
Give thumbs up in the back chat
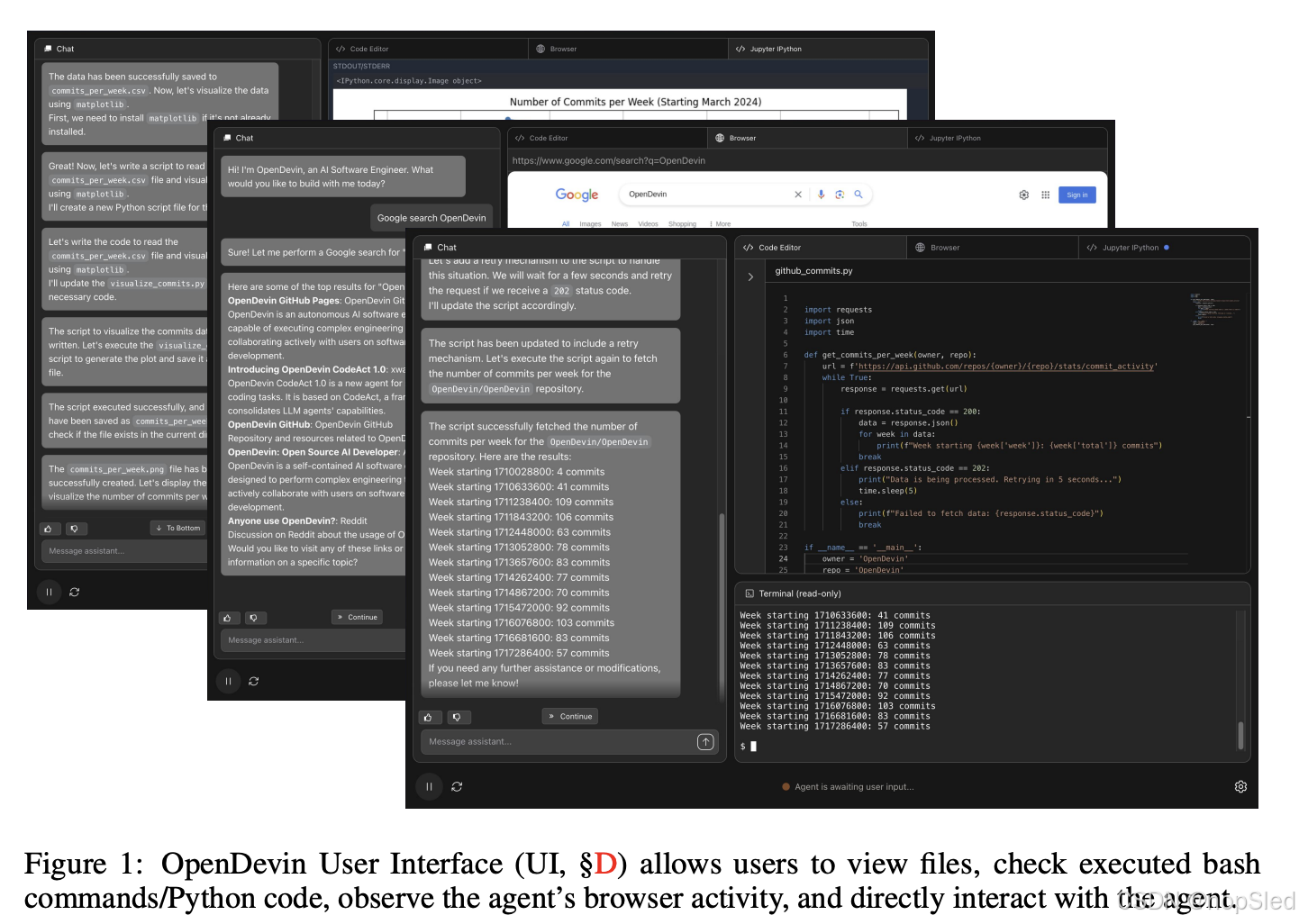click(49, 529)
